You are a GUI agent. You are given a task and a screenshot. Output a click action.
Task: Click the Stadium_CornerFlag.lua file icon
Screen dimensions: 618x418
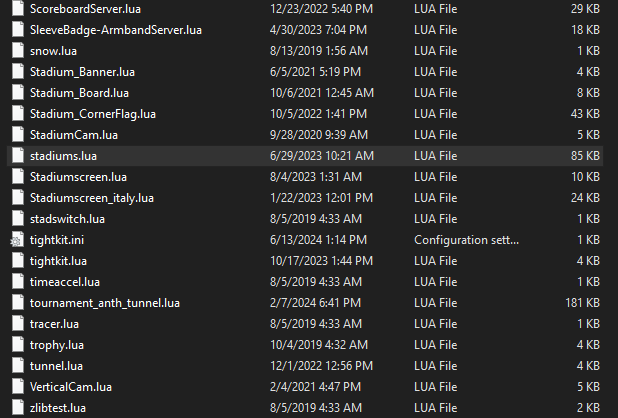tap(18, 114)
